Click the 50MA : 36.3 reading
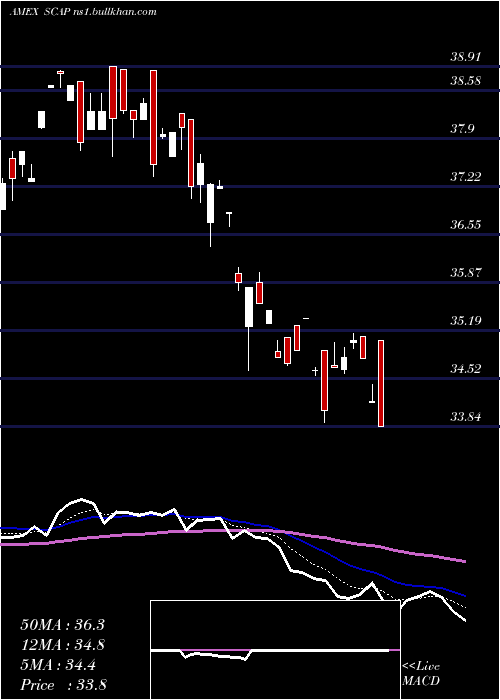 pyautogui.click(x=62, y=625)
